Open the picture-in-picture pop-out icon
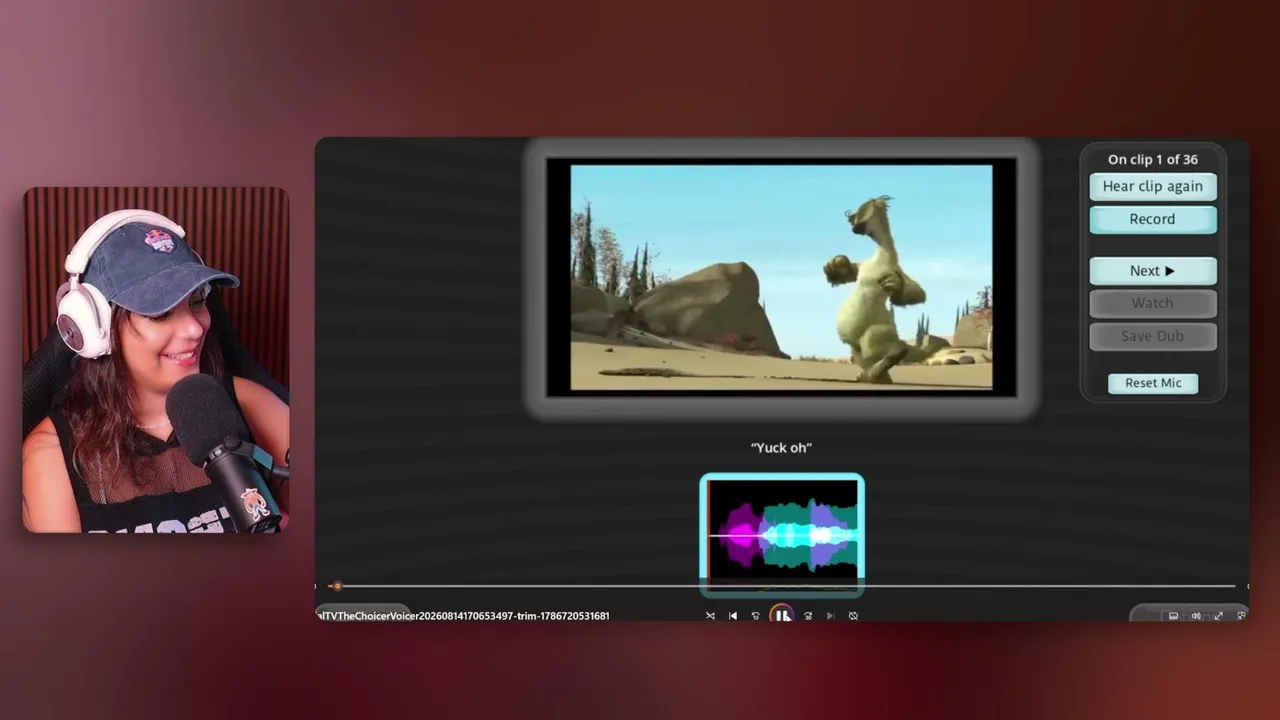 (x=1241, y=616)
